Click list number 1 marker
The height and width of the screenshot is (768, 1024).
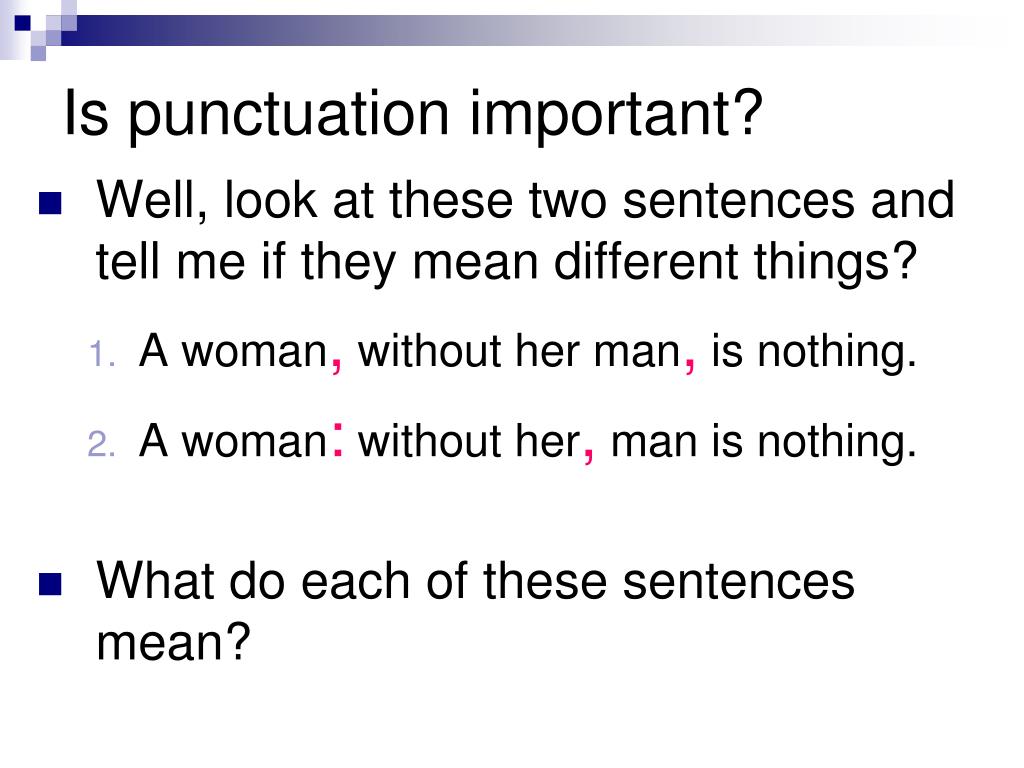tap(103, 355)
